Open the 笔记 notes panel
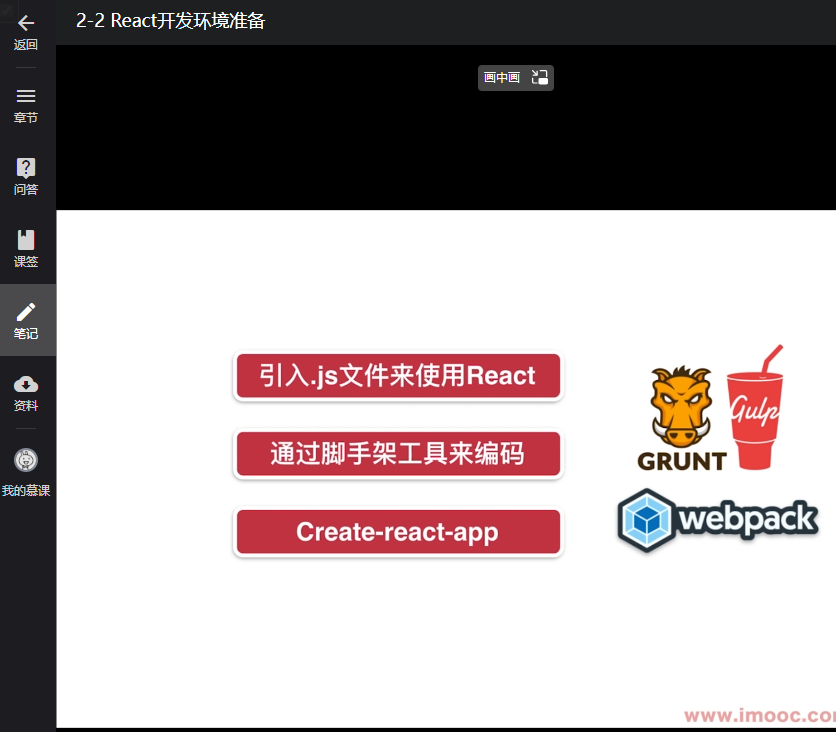Viewport: 836px width, 732px height. [26, 320]
